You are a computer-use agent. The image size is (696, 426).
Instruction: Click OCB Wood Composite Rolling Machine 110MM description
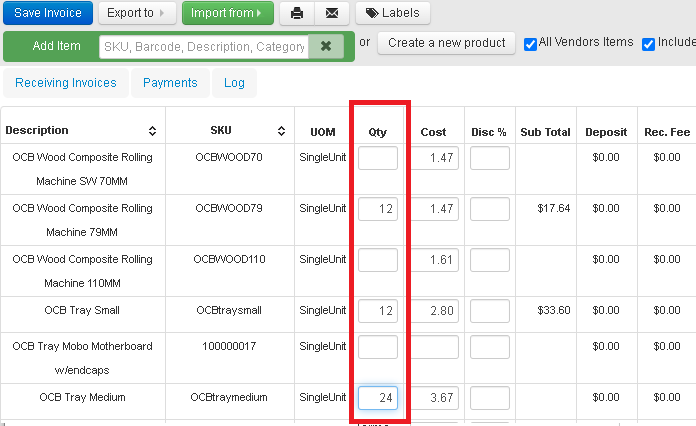pos(82,271)
